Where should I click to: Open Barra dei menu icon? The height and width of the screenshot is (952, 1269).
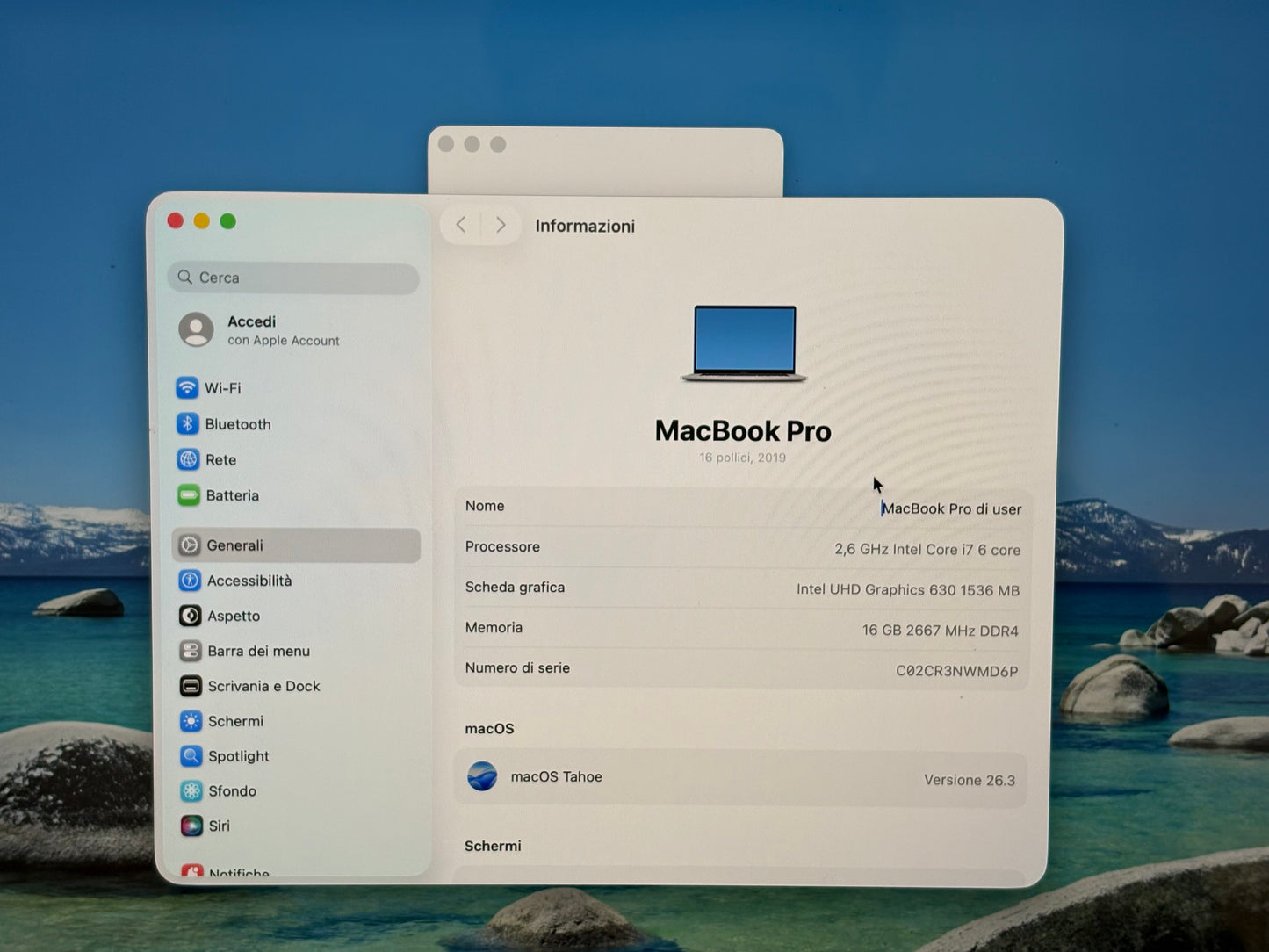[191, 651]
